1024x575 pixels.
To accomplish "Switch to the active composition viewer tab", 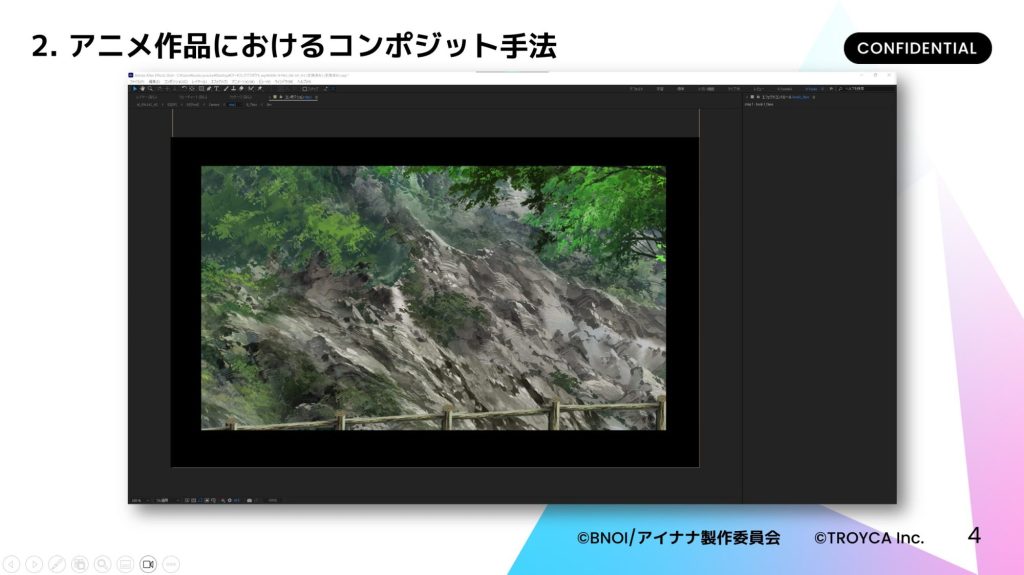I will 297,97.
